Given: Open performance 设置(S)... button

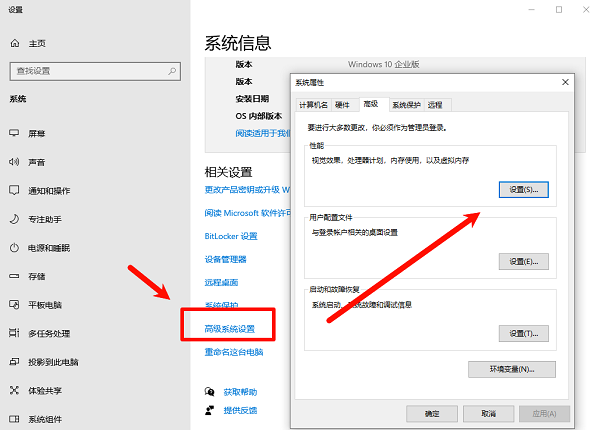Looking at the screenshot, I should point(523,190).
